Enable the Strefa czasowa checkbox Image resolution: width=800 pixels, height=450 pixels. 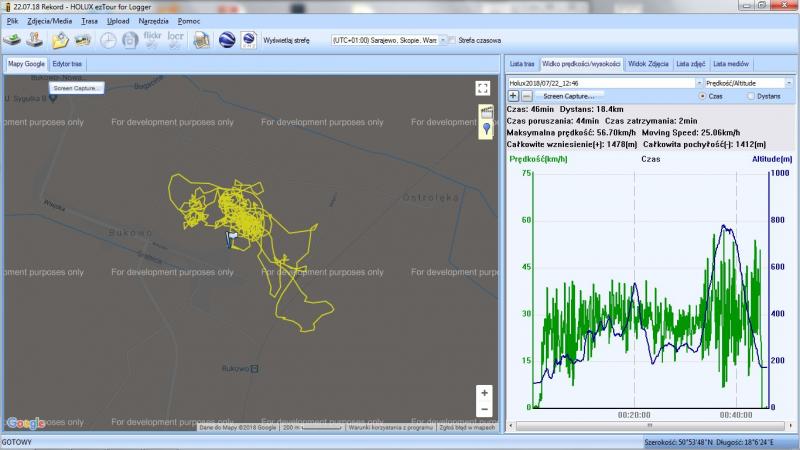coord(450,41)
